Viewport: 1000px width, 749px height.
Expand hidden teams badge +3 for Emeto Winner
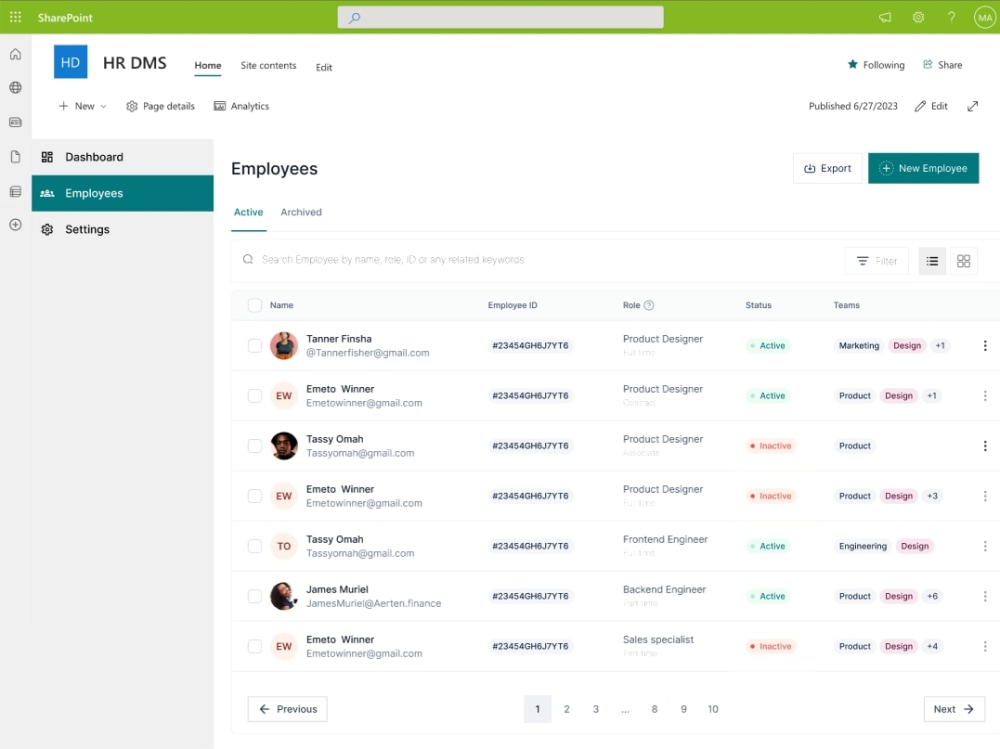click(x=931, y=495)
